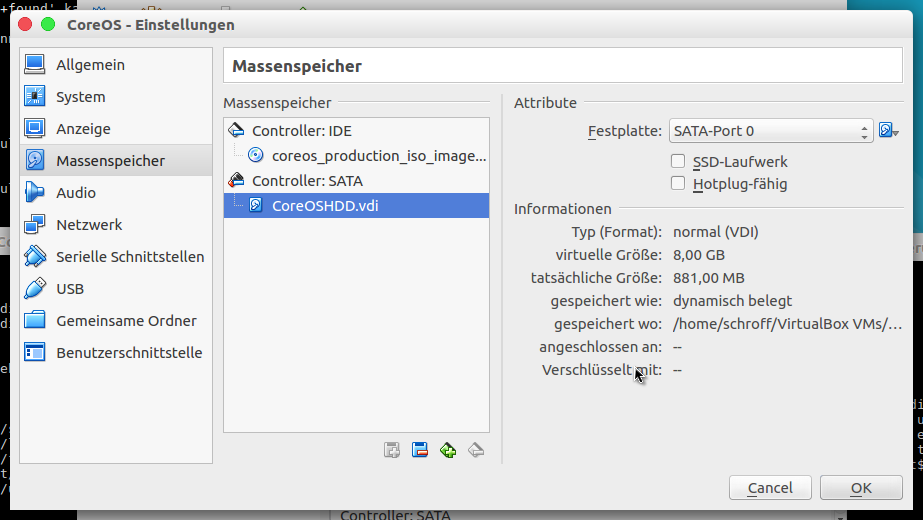The image size is (923, 520).
Task: Open the USB settings page
Action: pyautogui.click(x=116, y=289)
